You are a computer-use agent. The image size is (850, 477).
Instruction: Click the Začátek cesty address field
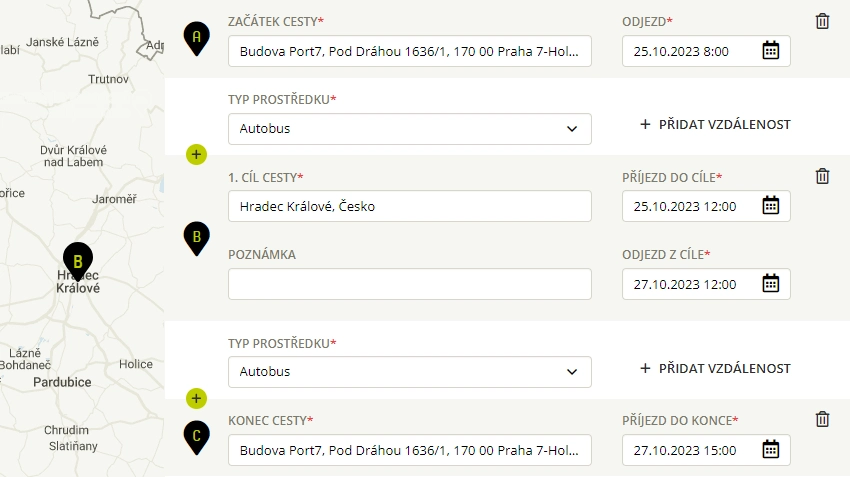tap(409, 51)
